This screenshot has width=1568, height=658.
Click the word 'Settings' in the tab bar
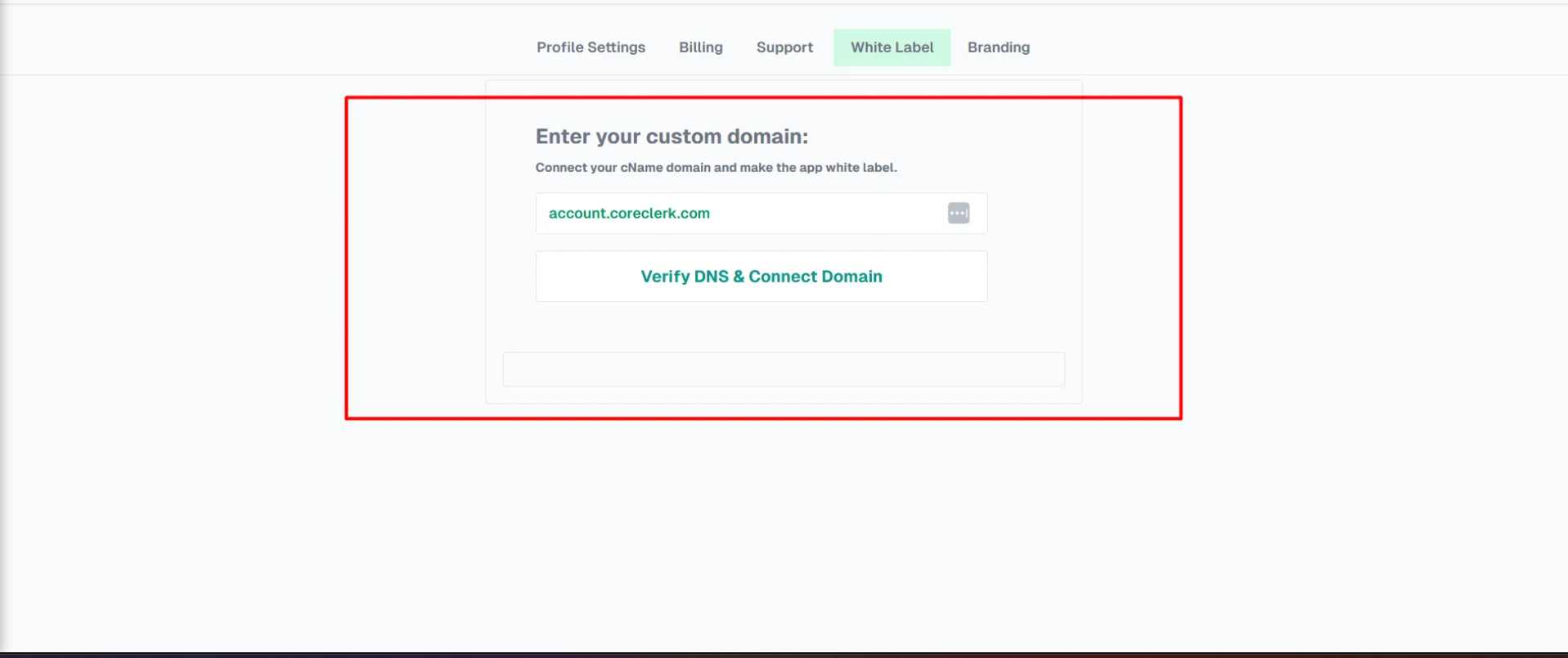tap(616, 47)
